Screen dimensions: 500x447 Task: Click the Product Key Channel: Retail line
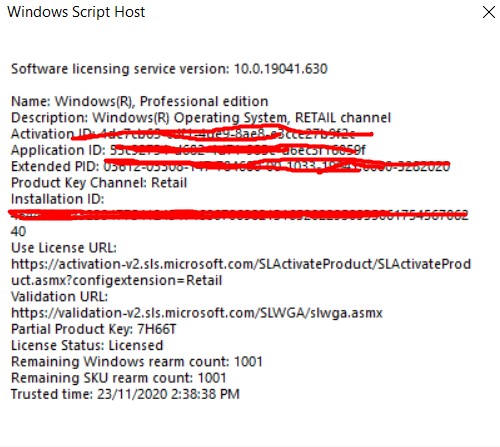tap(99, 183)
